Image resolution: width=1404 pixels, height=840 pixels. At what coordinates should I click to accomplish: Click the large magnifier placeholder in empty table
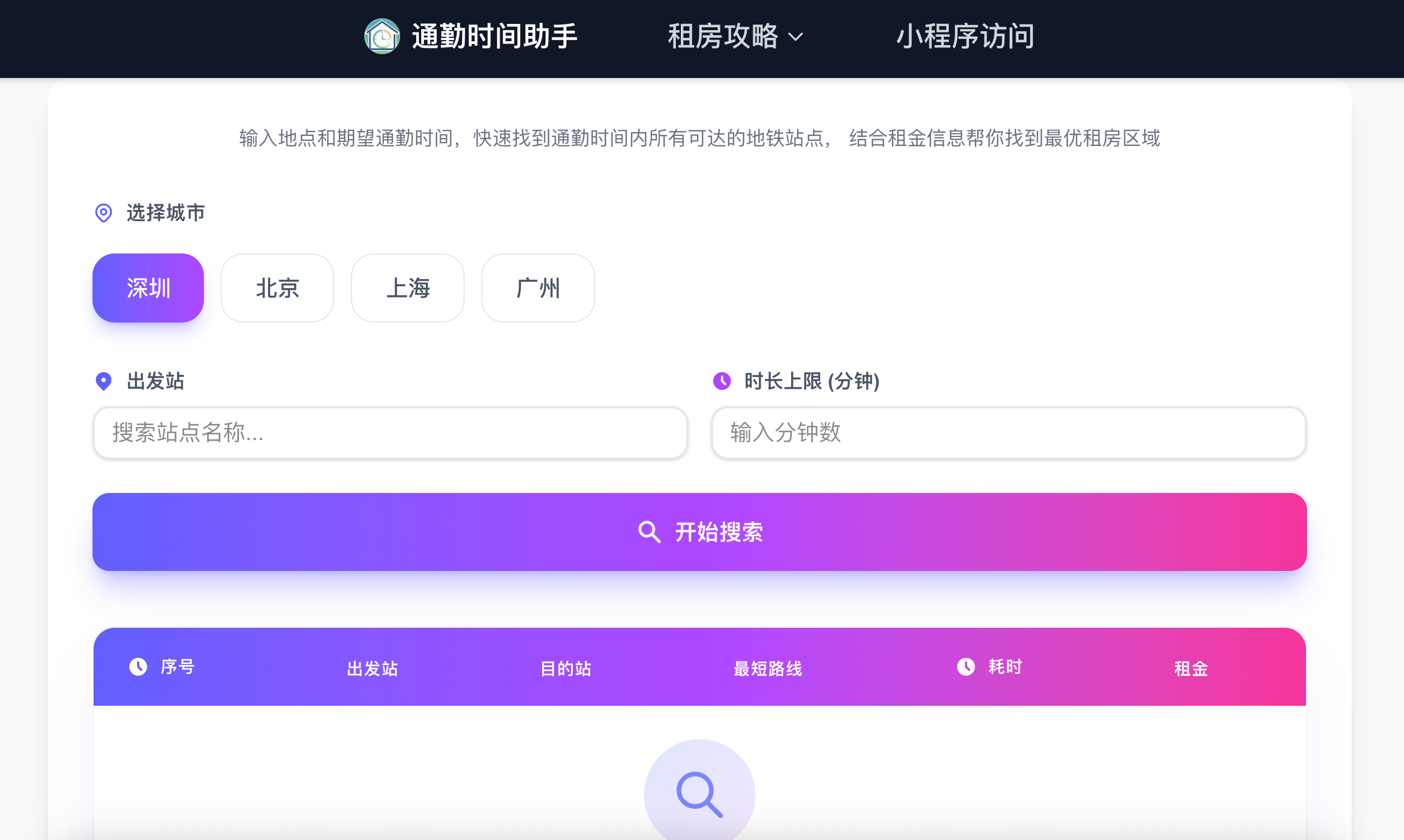(x=699, y=794)
